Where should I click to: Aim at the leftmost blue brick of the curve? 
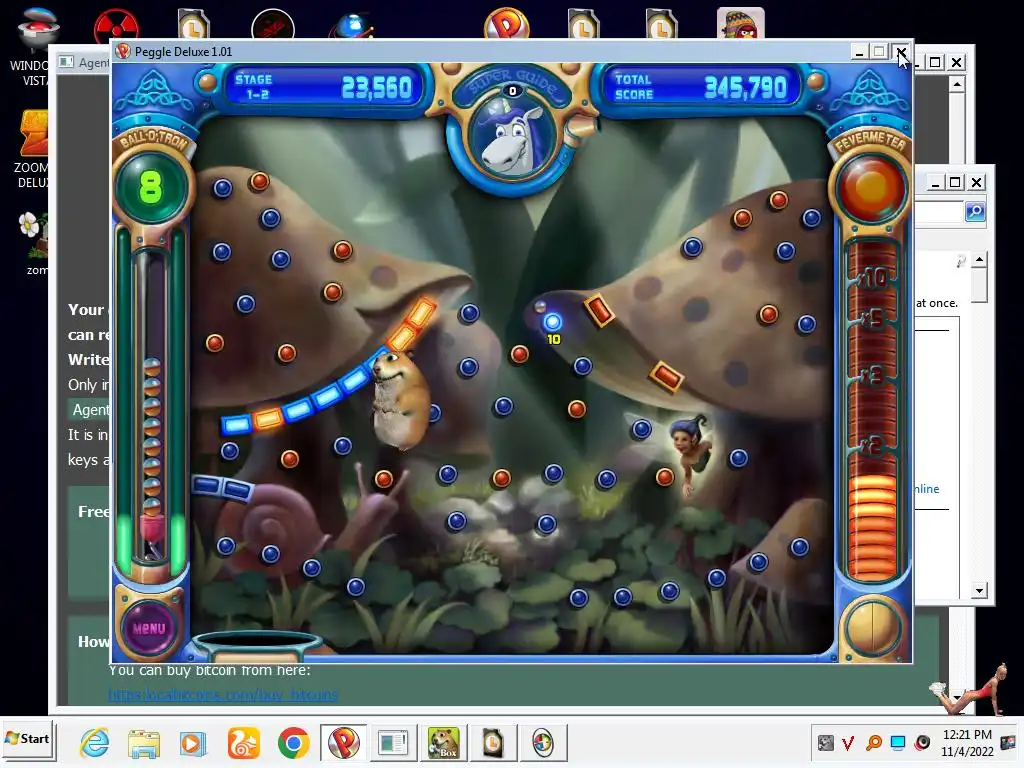point(236,425)
